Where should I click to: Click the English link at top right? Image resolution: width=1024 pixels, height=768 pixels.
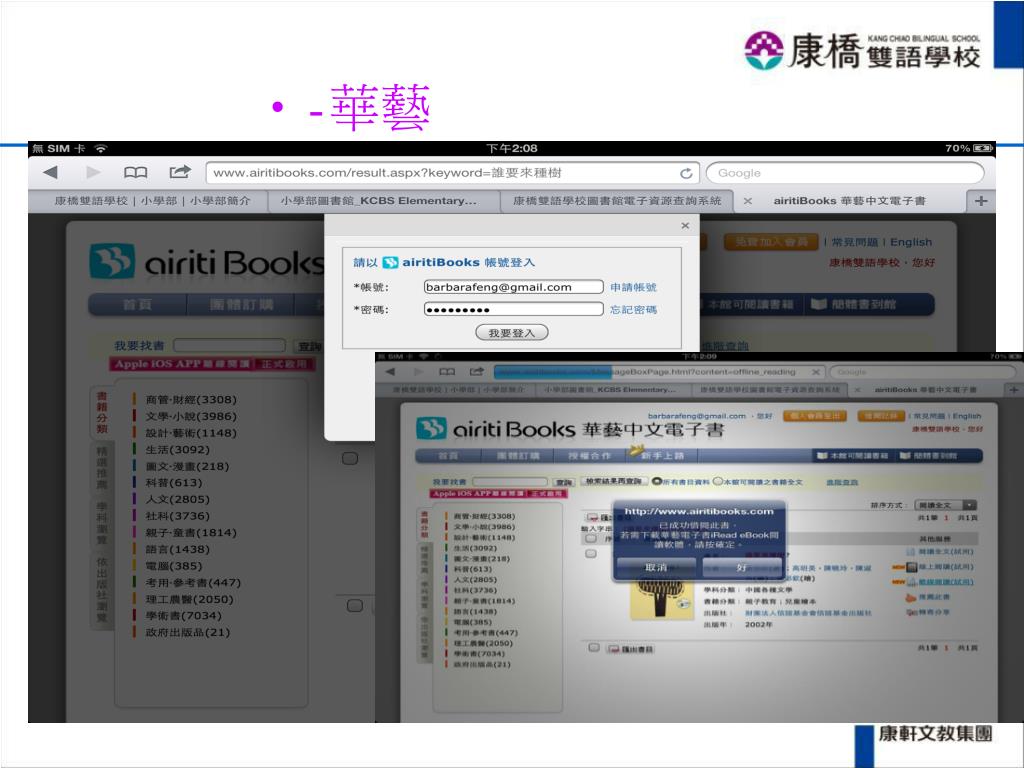coord(911,242)
